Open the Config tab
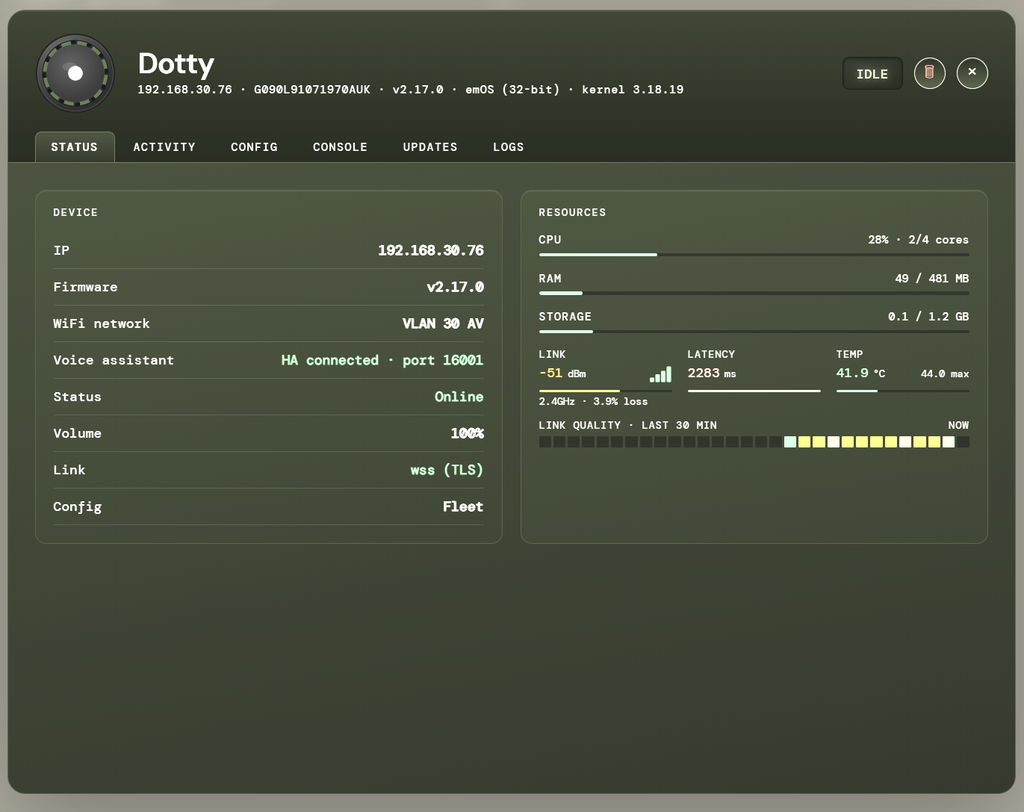This screenshot has height=812, width=1024. (x=254, y=147)
